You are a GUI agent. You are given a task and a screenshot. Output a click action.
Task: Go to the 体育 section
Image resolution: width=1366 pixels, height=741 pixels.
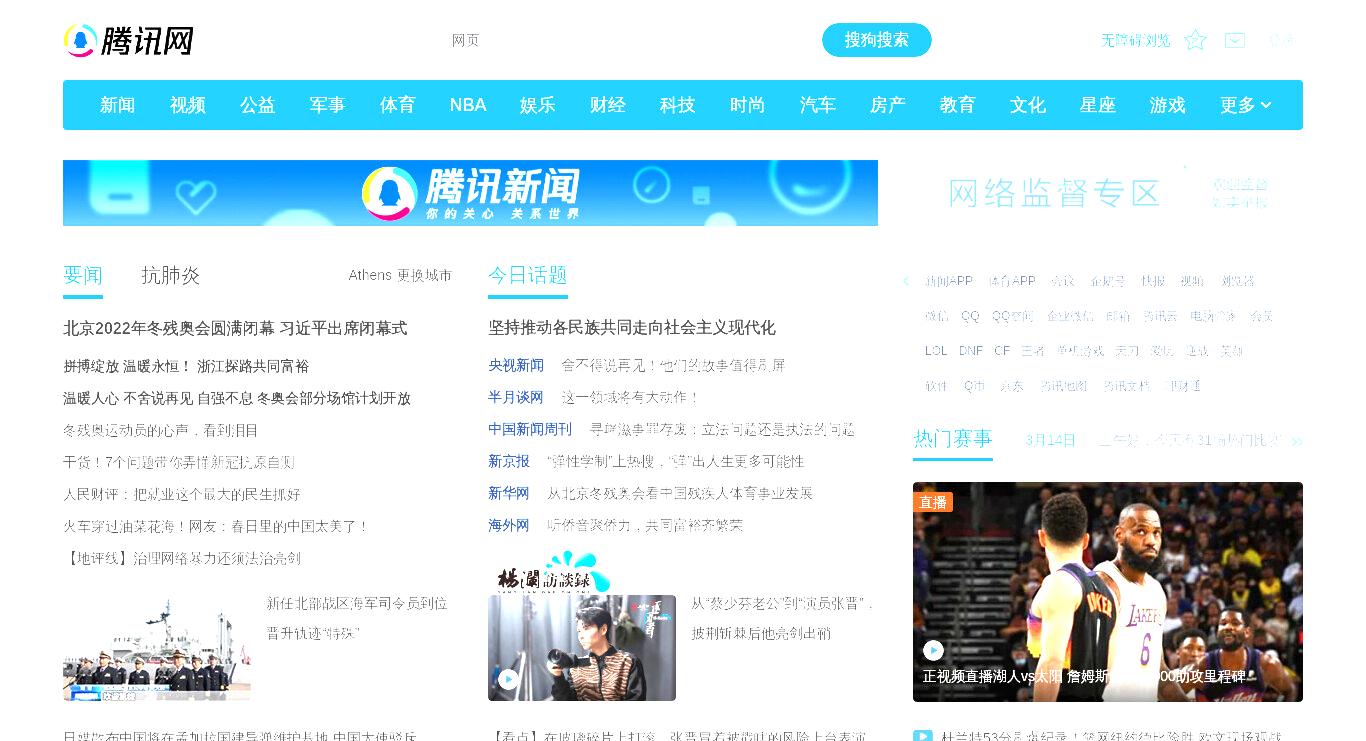(x=397, y=105)
